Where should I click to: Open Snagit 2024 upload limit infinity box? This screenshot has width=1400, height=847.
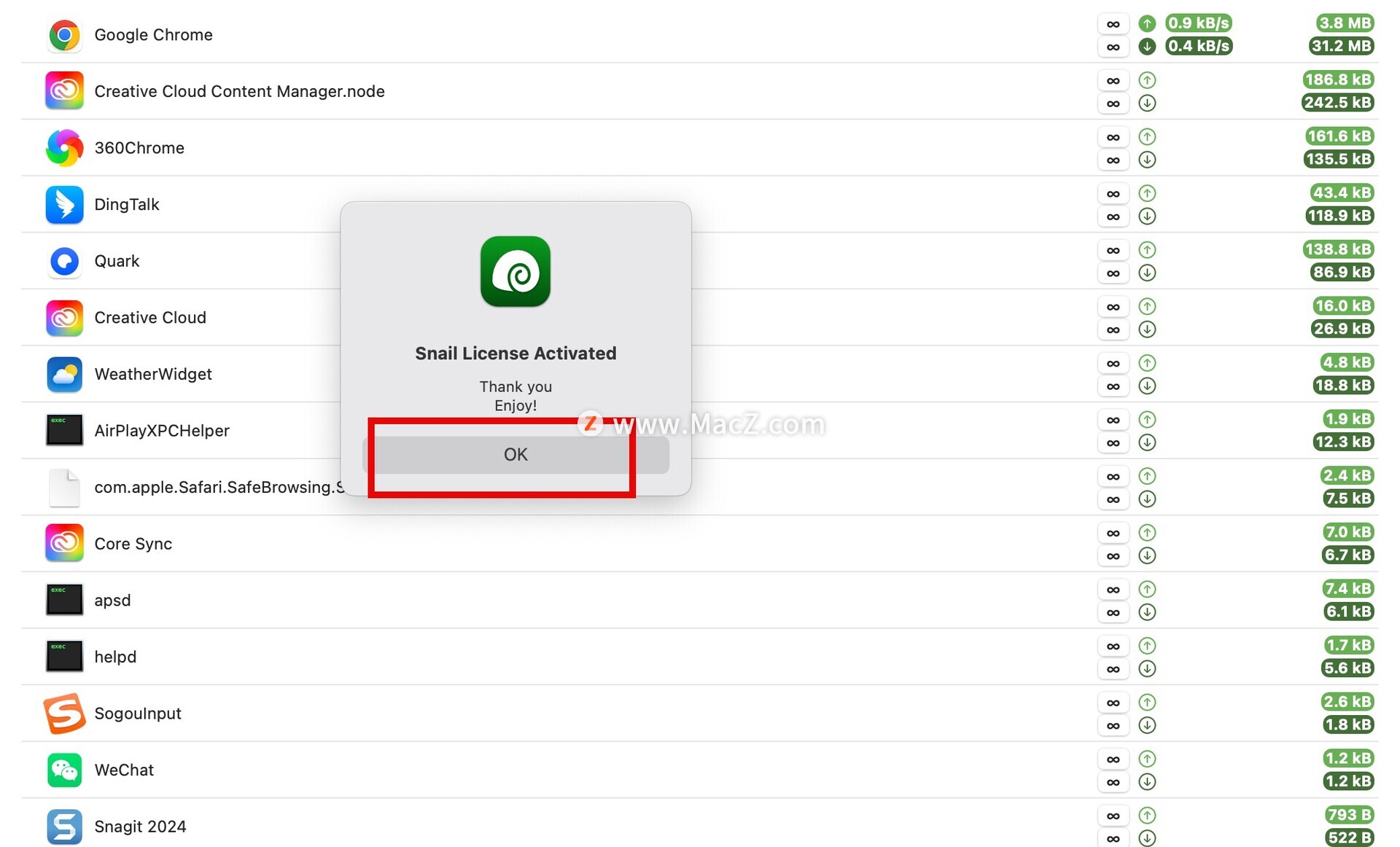point(1113,816)
